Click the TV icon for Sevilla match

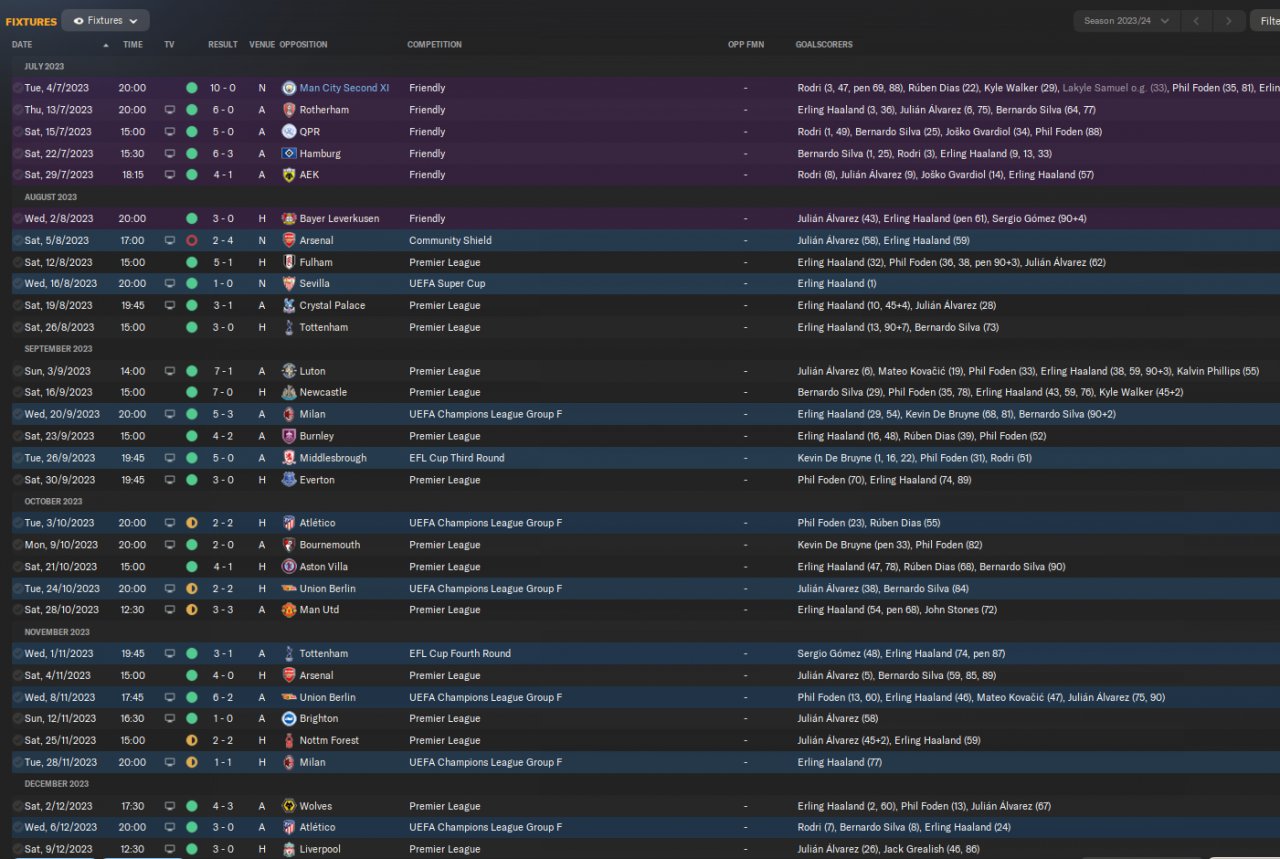coord(169,284)
